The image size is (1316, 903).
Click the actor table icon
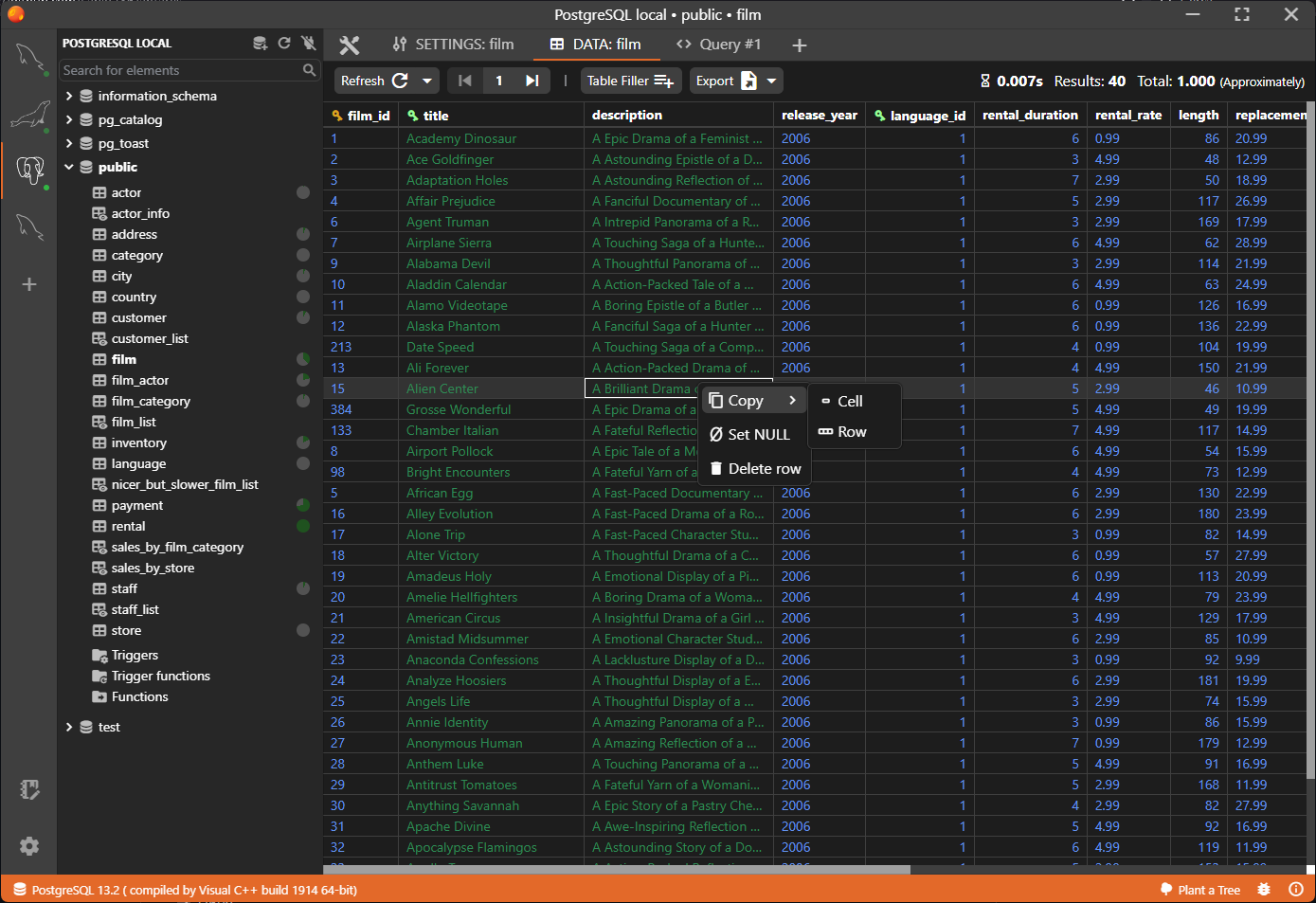pyautogui.click(x=99, y=192)
